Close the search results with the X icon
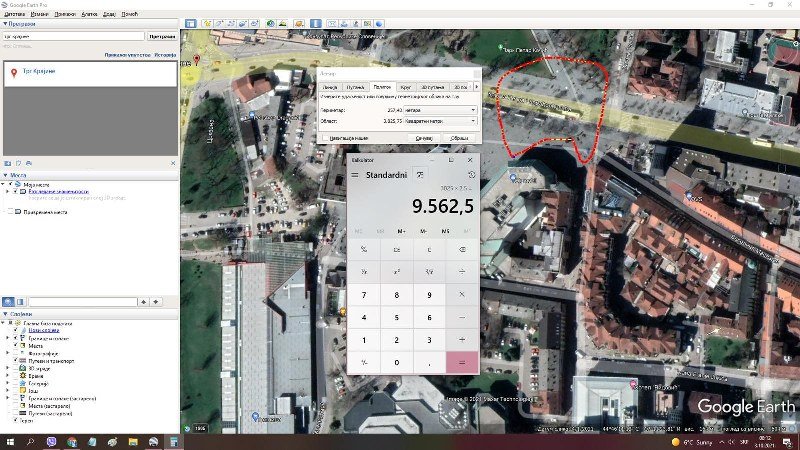The height and width of the screenshot is (450, 800). (172, 163)
